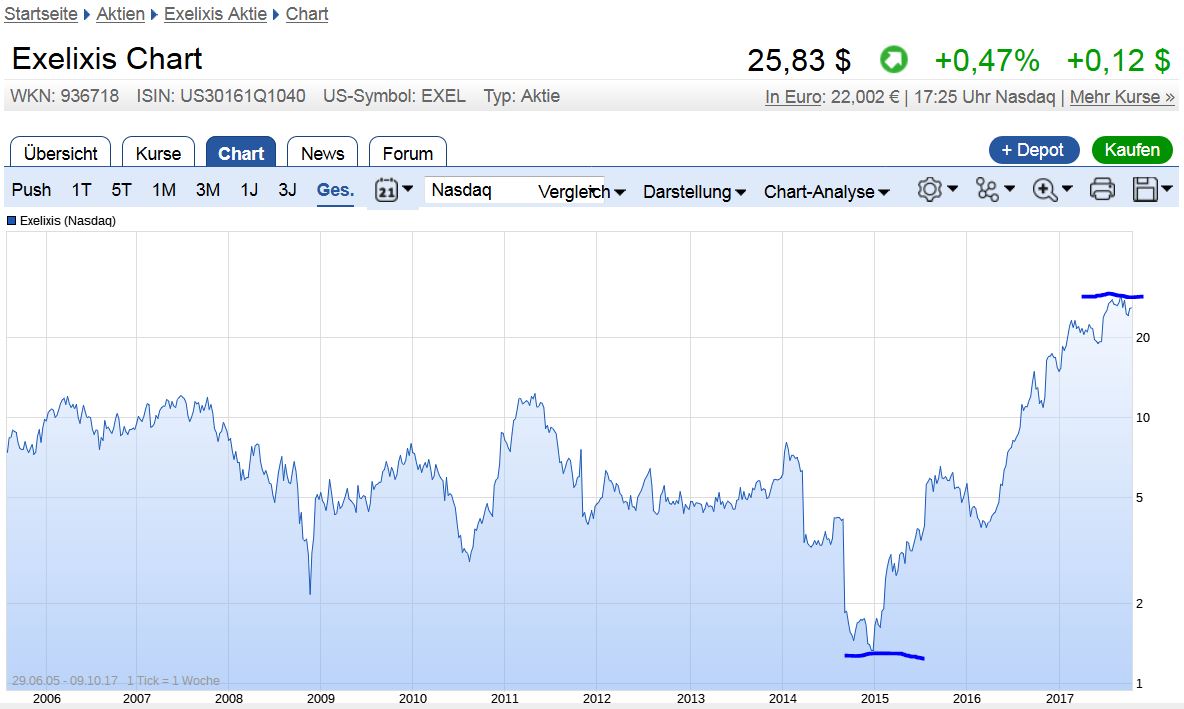Enable the Push live update mode
The image size is (1184, 709).
pos(31,190)
